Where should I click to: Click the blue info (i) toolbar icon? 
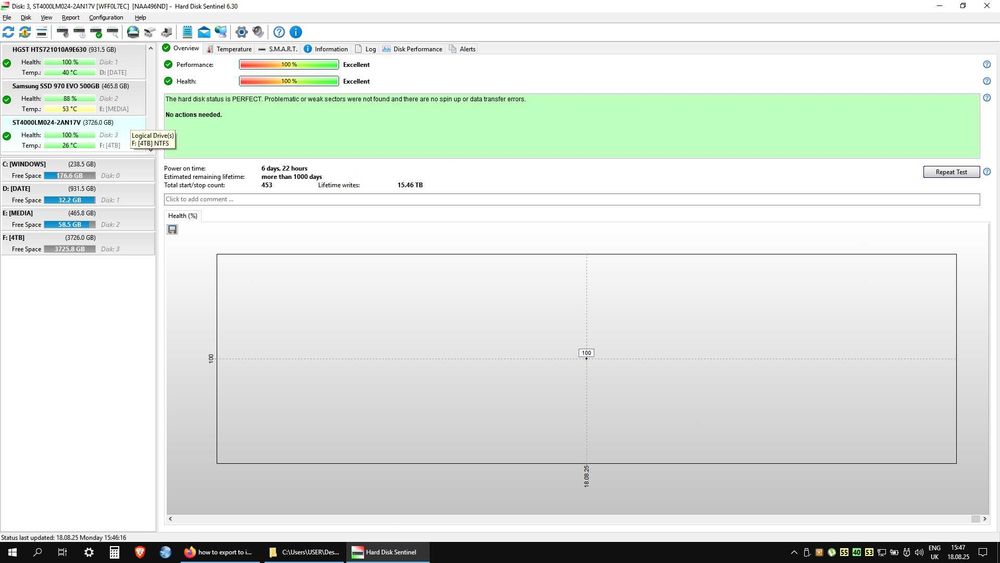(x=296, y=32)
